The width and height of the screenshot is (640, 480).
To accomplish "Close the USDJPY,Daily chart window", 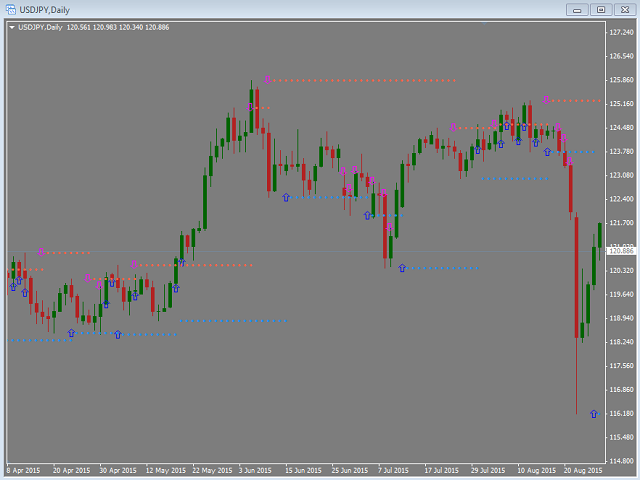I will (x=625, y=9).
